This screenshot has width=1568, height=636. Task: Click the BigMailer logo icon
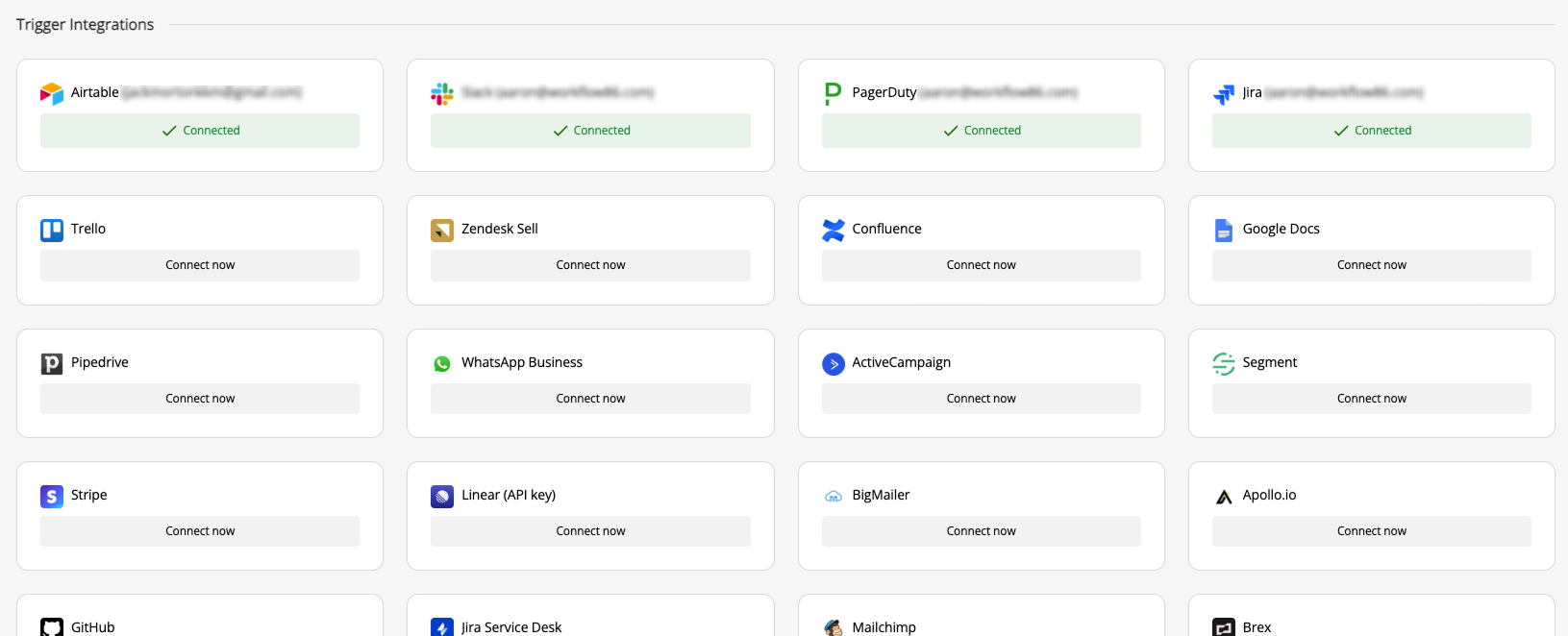833,496
